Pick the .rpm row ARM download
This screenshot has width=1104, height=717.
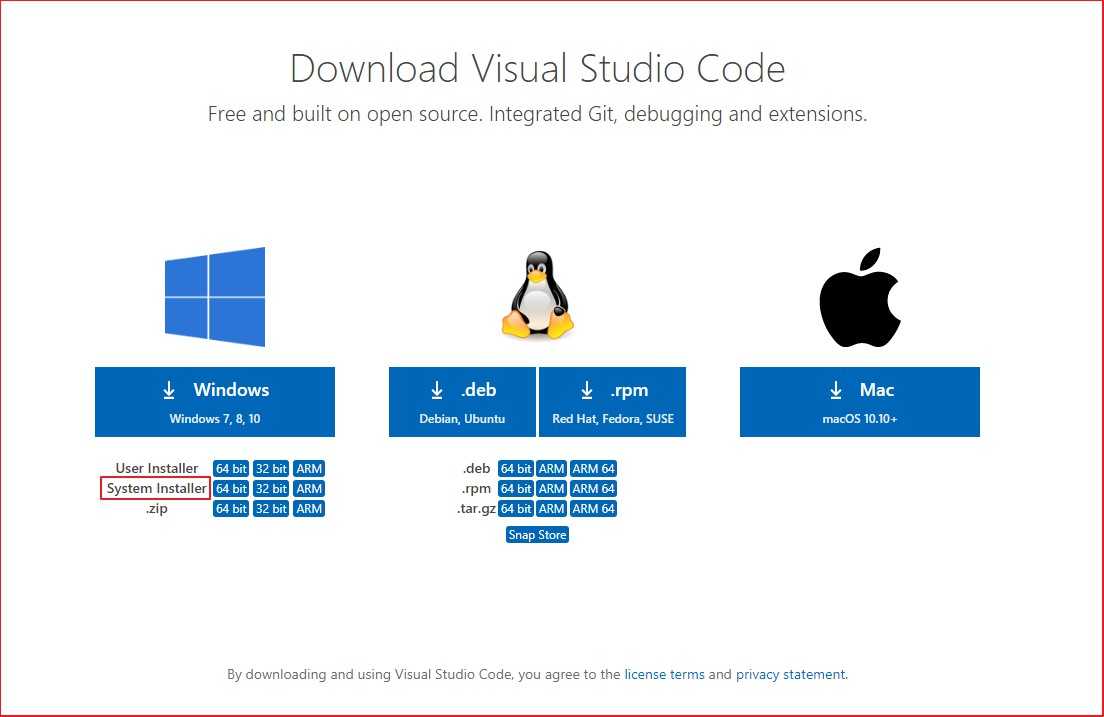tap(551, 488)
